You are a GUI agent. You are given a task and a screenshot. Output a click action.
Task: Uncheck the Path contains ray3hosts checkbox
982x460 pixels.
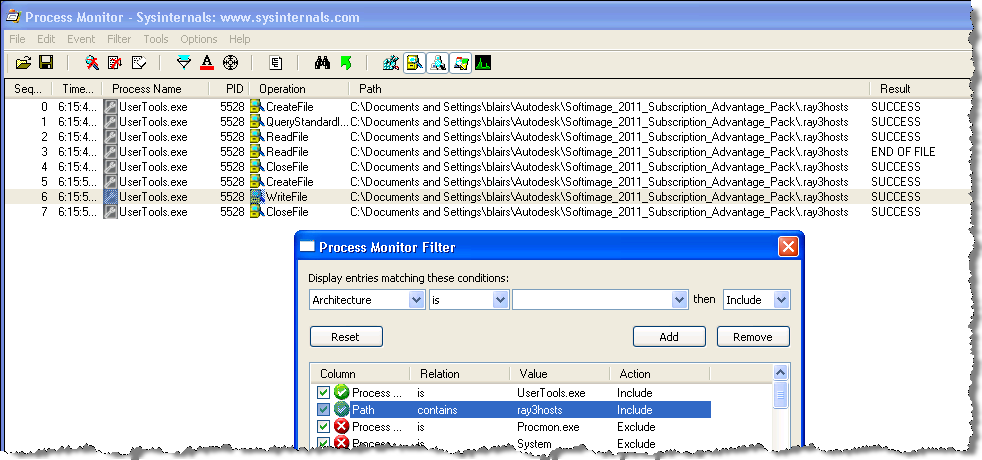coord(324,410)
